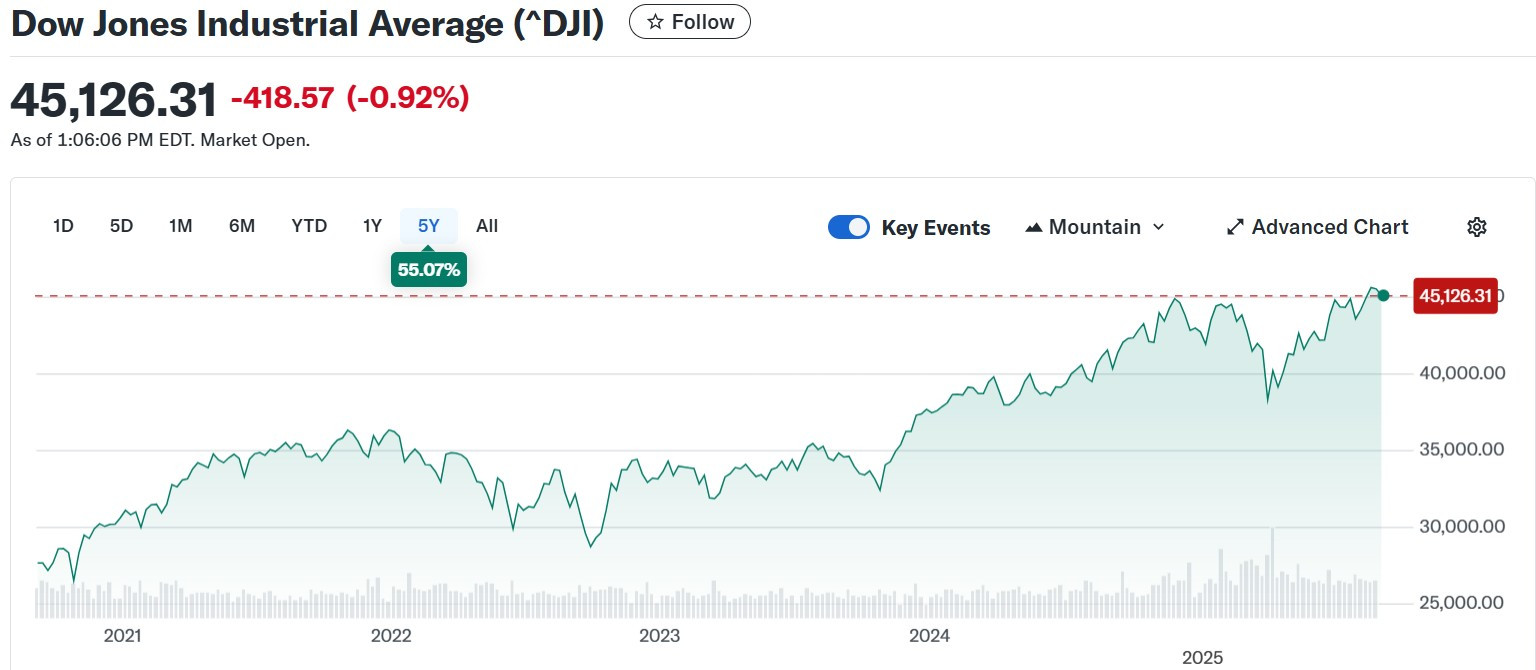This screenshot has height=670, width=1536.
Task: Open the Advanced Chart link
Action: point(1317,227)
